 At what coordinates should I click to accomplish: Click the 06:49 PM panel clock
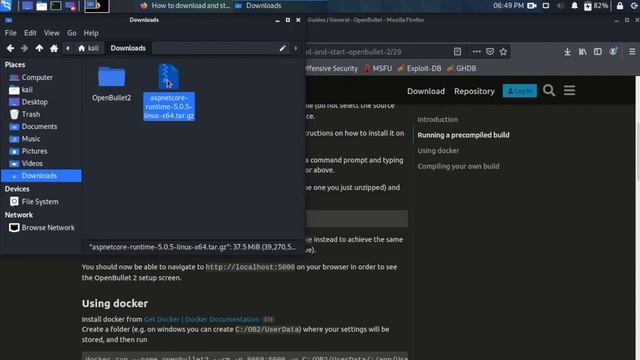508,6
